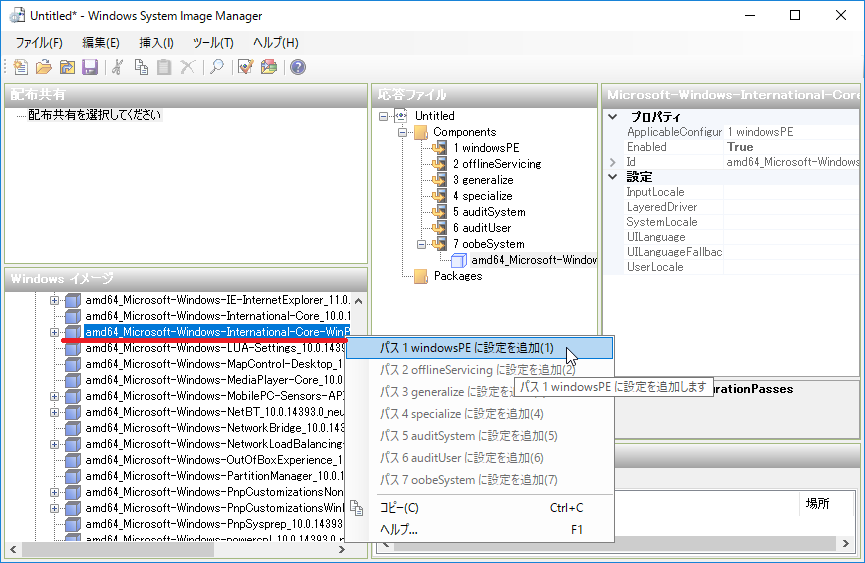Open the ヘルプ(H) menu
This screenshot has height=563, width=865.
(275, 43)
